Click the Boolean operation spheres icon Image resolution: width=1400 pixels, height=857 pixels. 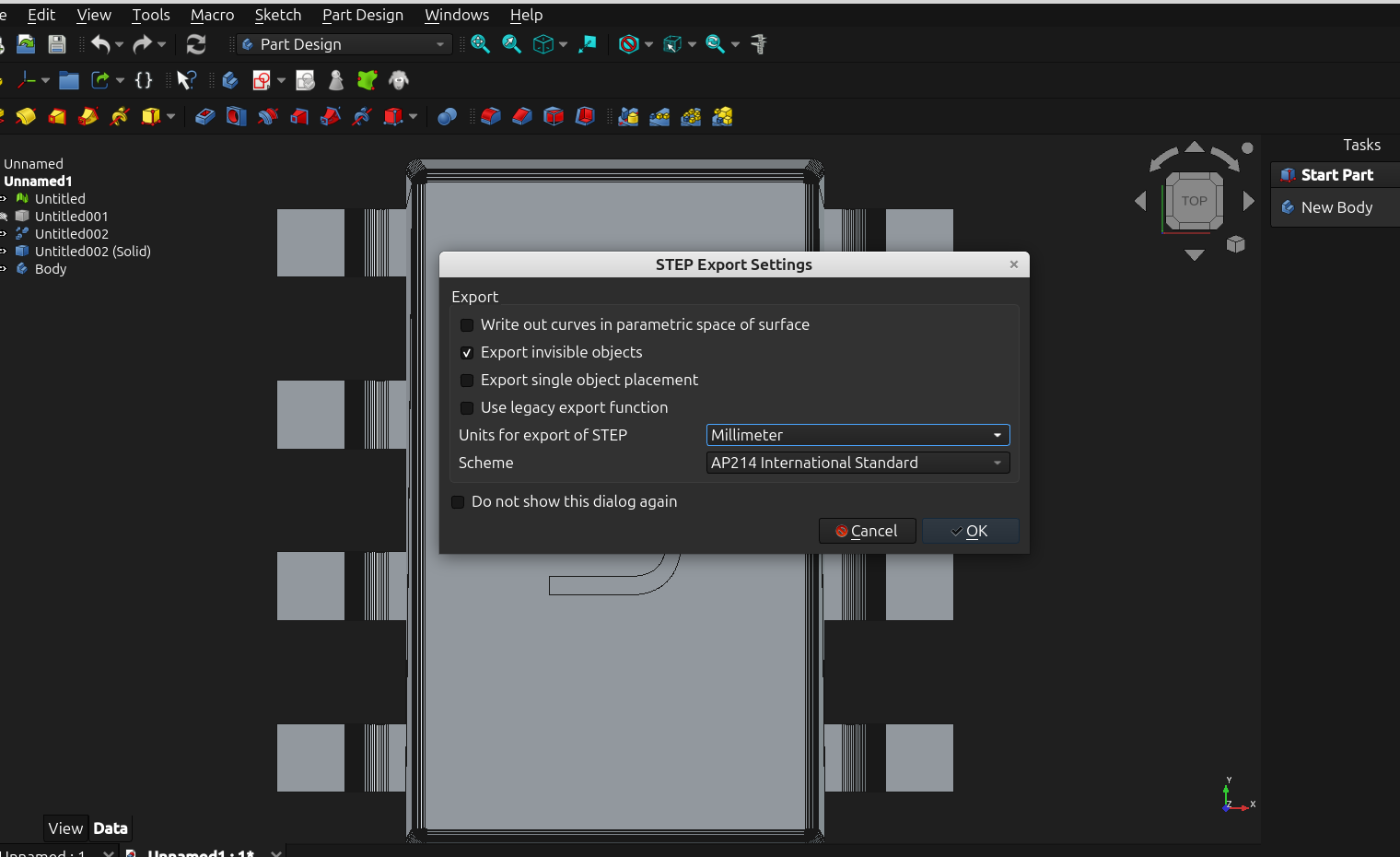(x=448, y=116)
